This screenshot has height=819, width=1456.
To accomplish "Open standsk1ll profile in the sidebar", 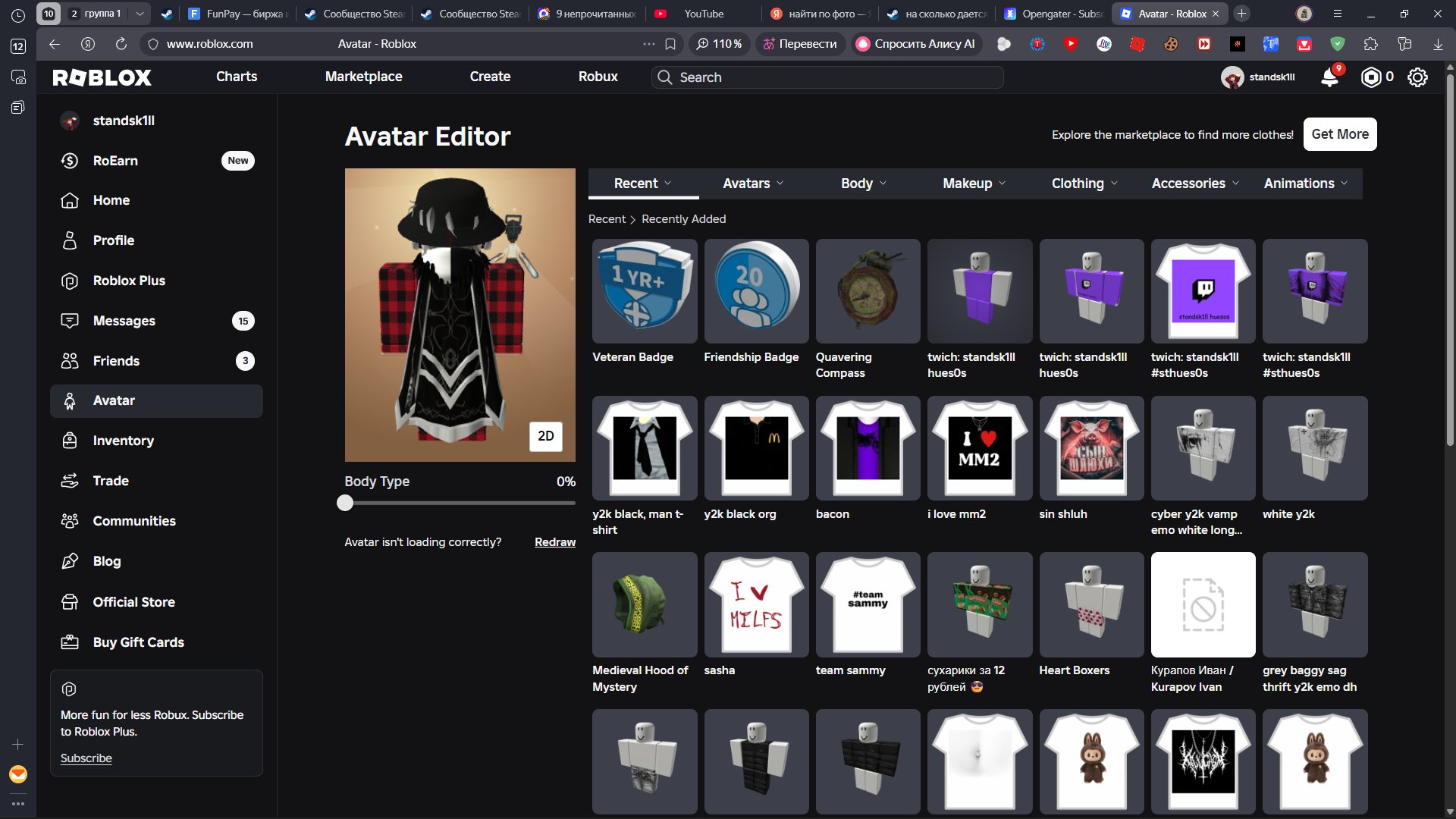I will 156,121.
